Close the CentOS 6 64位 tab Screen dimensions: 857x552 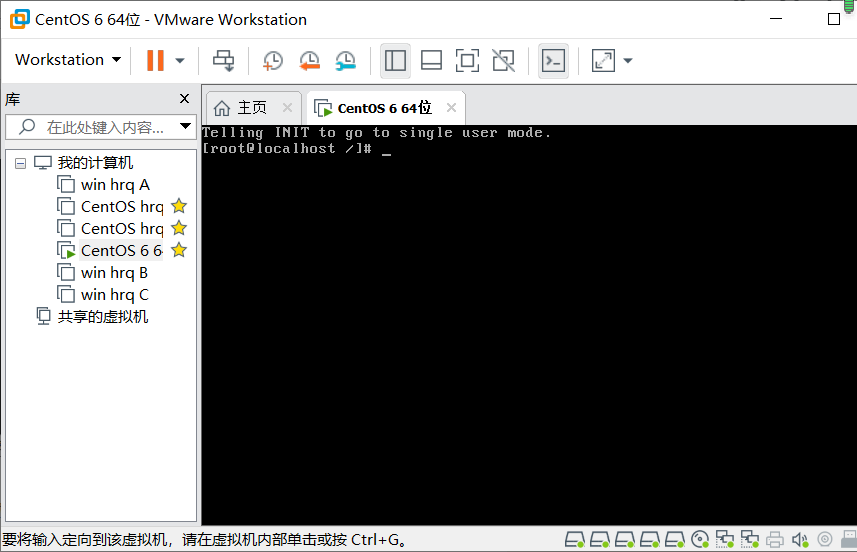[x=451, y=108]
